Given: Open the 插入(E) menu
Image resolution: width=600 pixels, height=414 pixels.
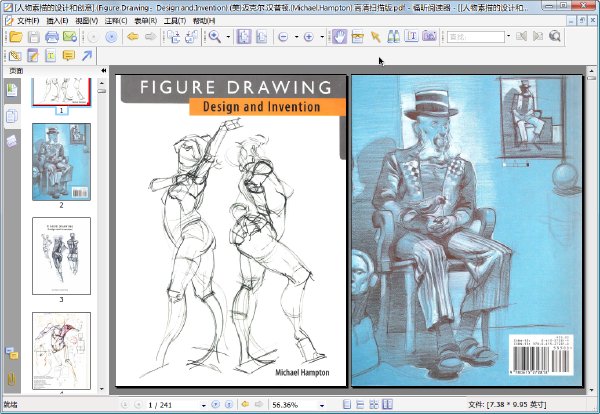Looking at the screenshot, I should pyautogui.click(x=57, y=21).
